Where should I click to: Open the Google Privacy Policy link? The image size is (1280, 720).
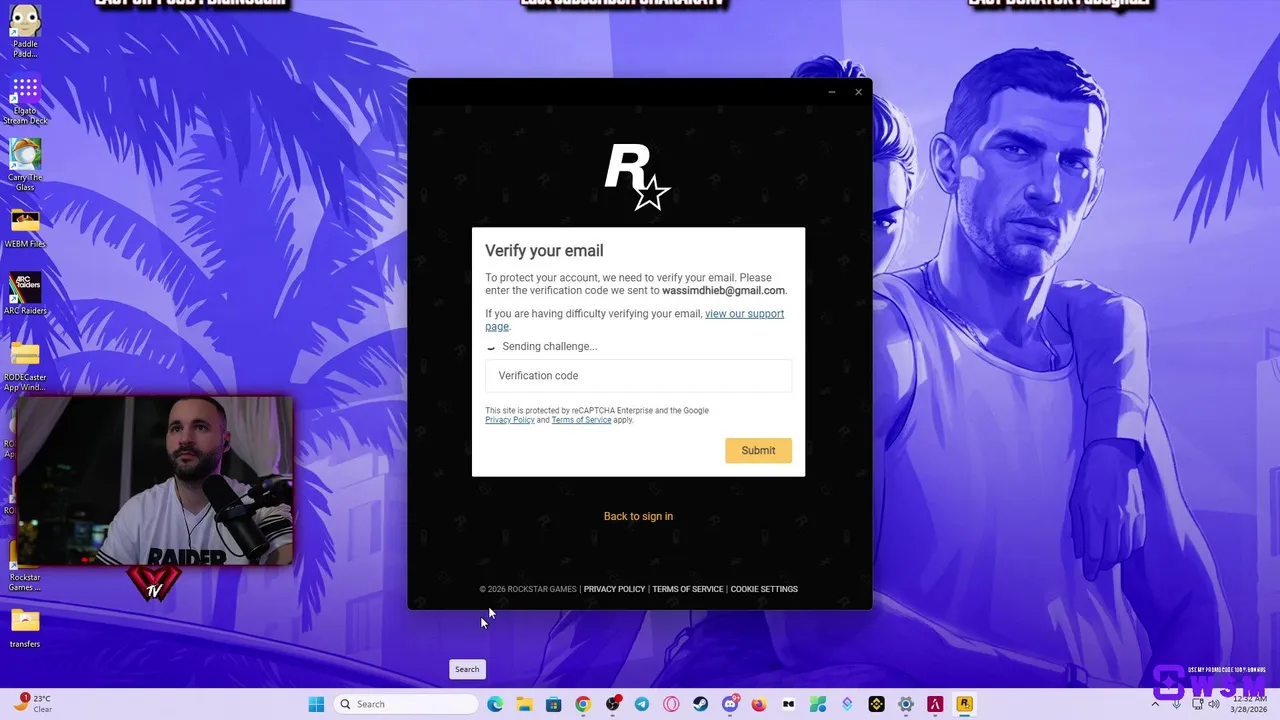[510, 420]
